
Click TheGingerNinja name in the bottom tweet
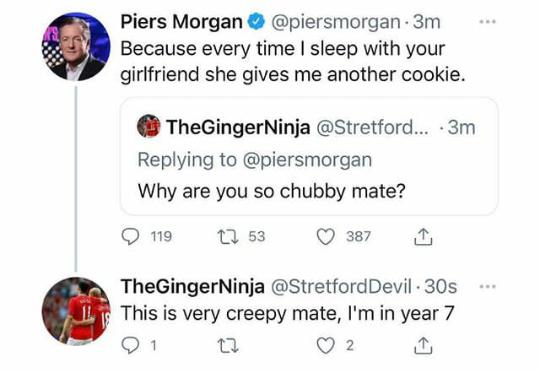click(193, 287)
